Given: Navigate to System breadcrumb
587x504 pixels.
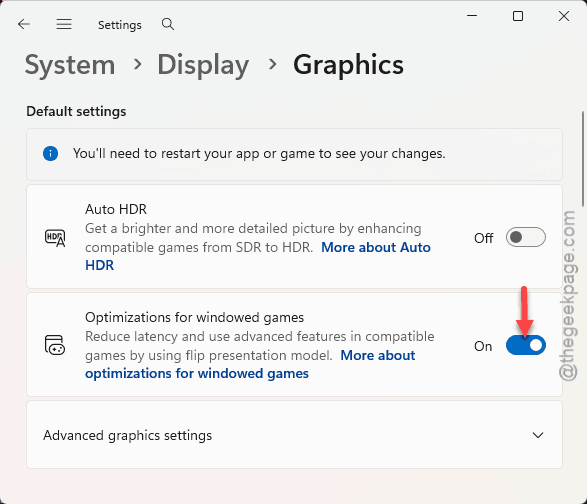Looking at the screenshot, I should coord(70,65).
